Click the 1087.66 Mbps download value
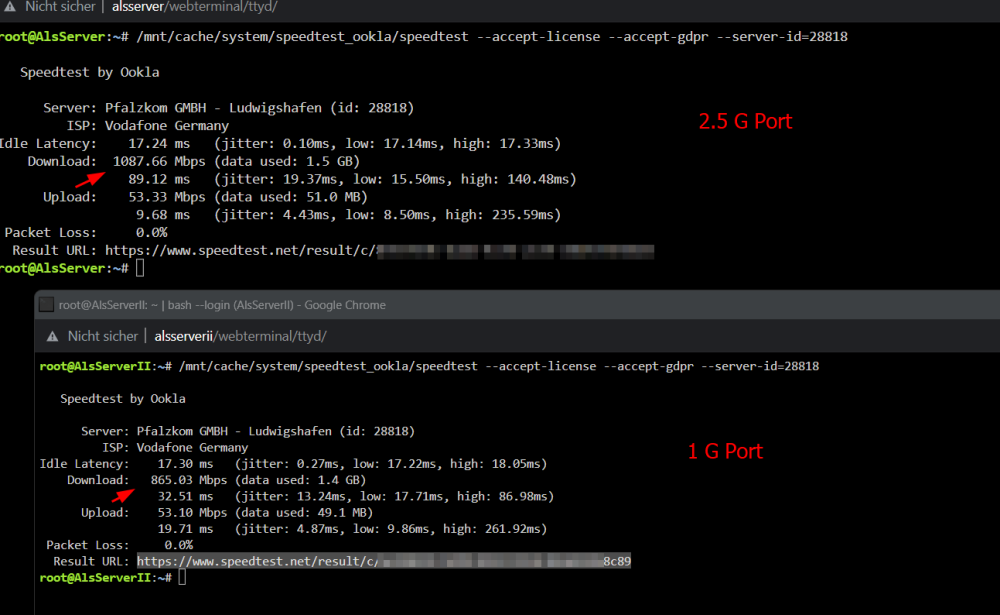Screen dimensions: 1000x615 coord(159,161)
